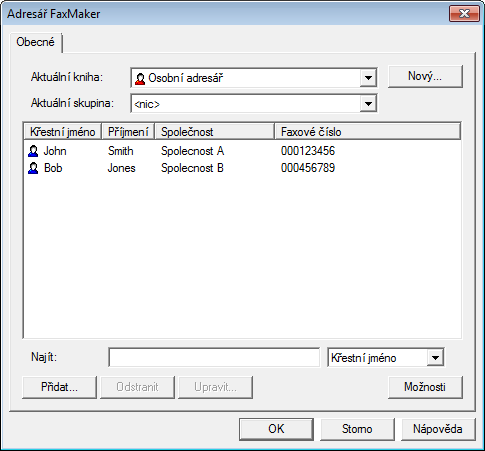Viewport: 485px width, 451px height.
Task: Select fax number 000123456
Action: tap(308, 151)
